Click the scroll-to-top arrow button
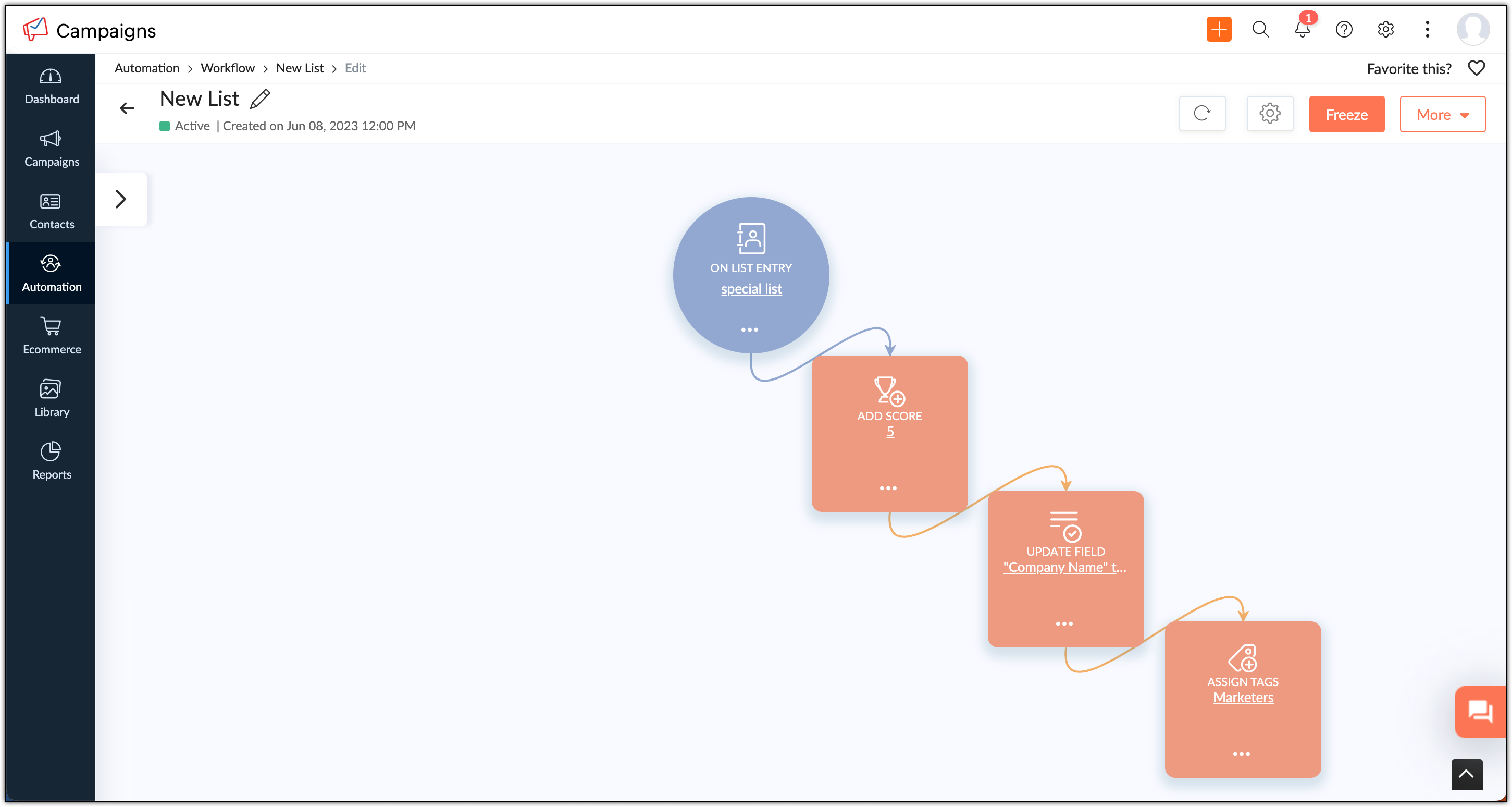 click(1466, 774)
